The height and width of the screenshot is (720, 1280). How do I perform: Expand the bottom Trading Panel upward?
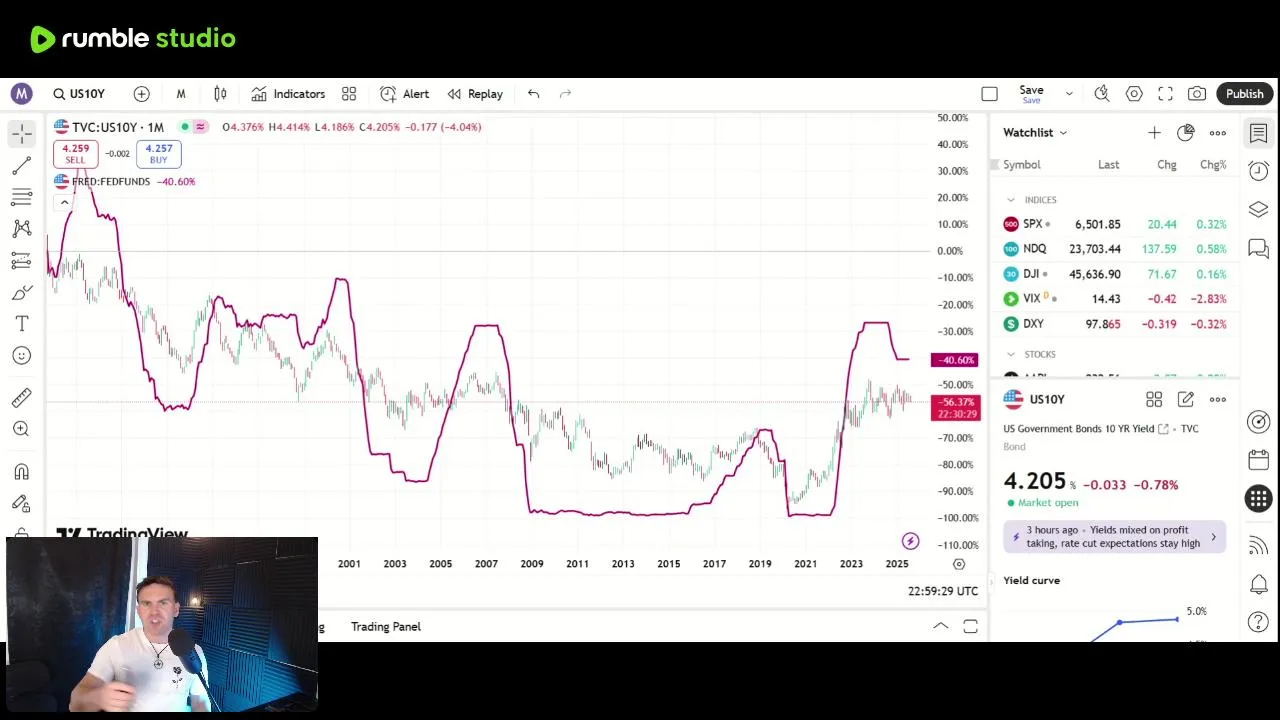point(941,626)
